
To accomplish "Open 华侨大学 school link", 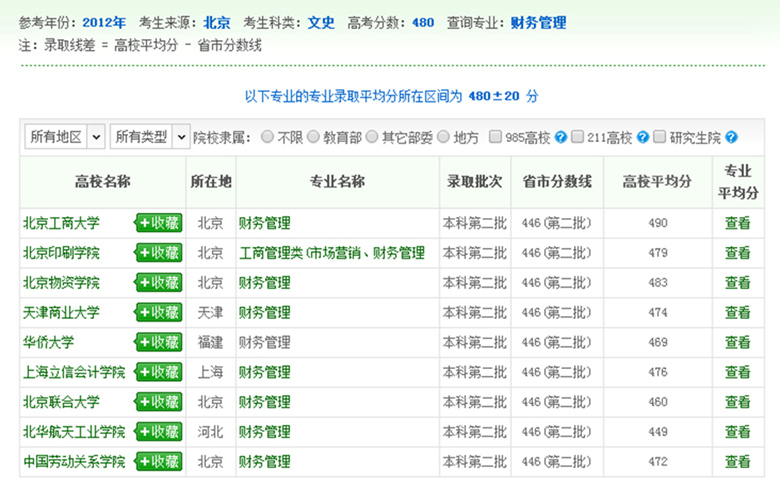I will tap(48, 342).
